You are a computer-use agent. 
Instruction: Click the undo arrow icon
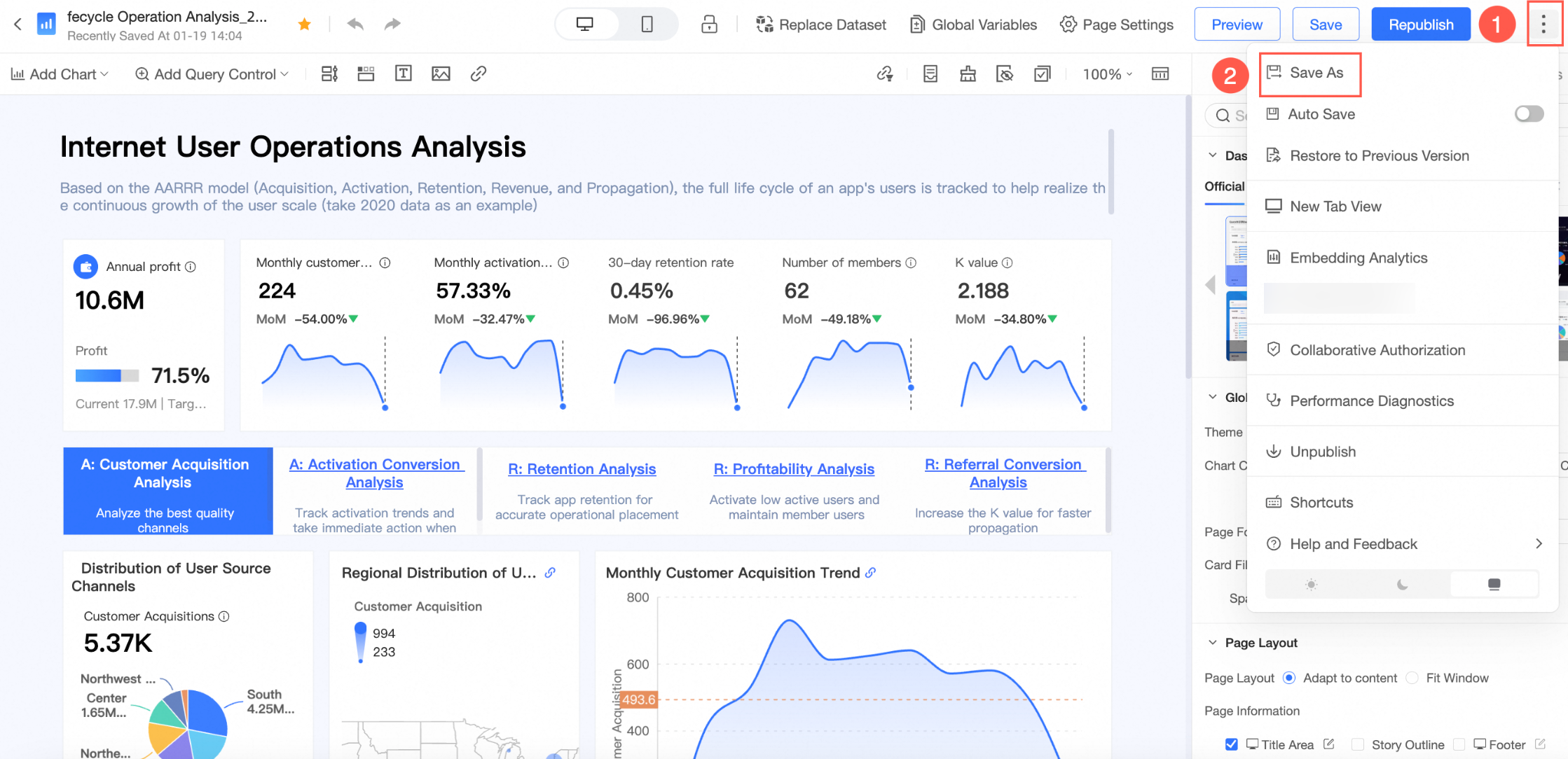coord(355,25)
